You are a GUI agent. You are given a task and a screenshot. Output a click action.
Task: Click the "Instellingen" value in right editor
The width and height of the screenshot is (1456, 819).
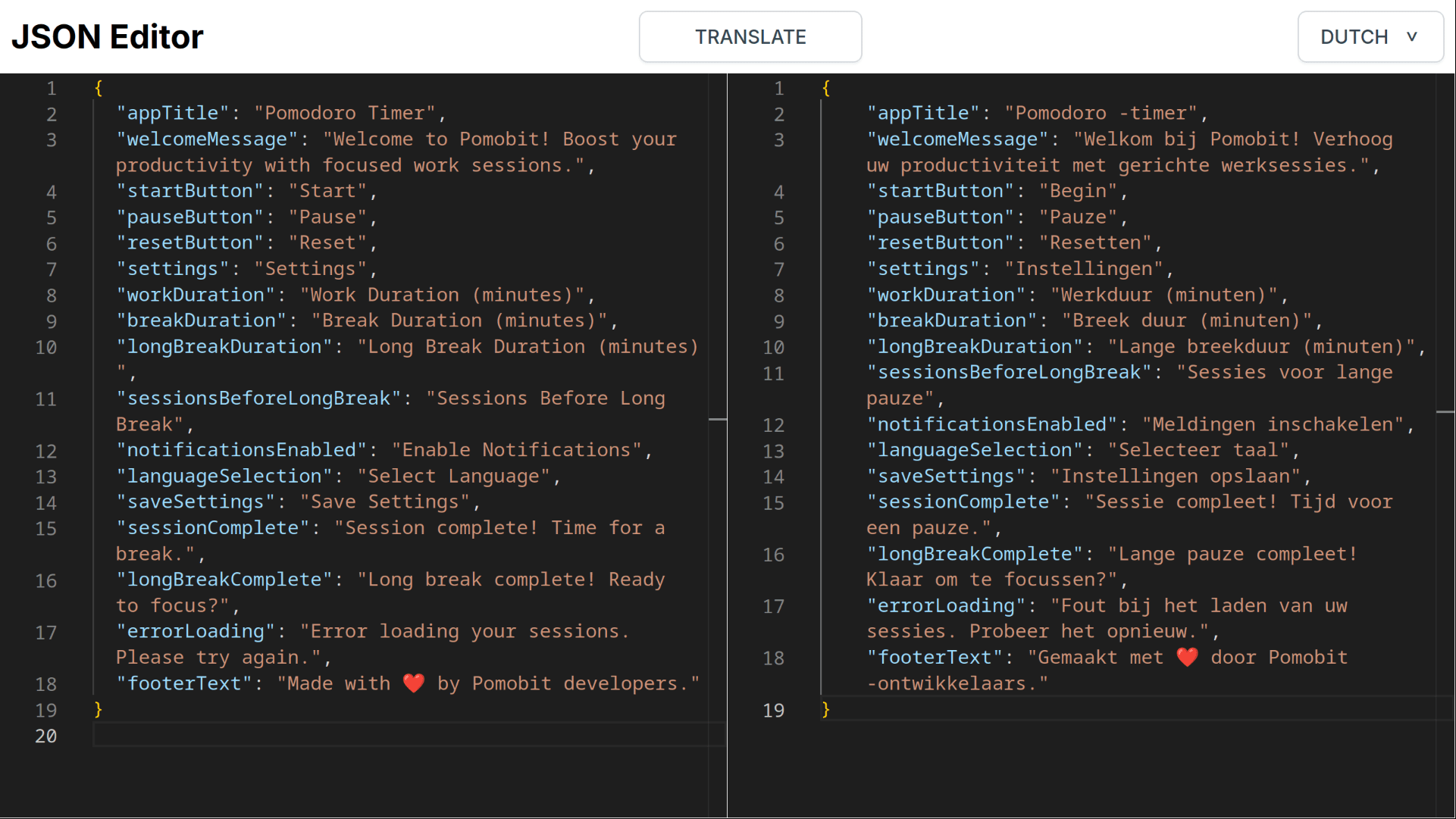(x=1084, y=269)
